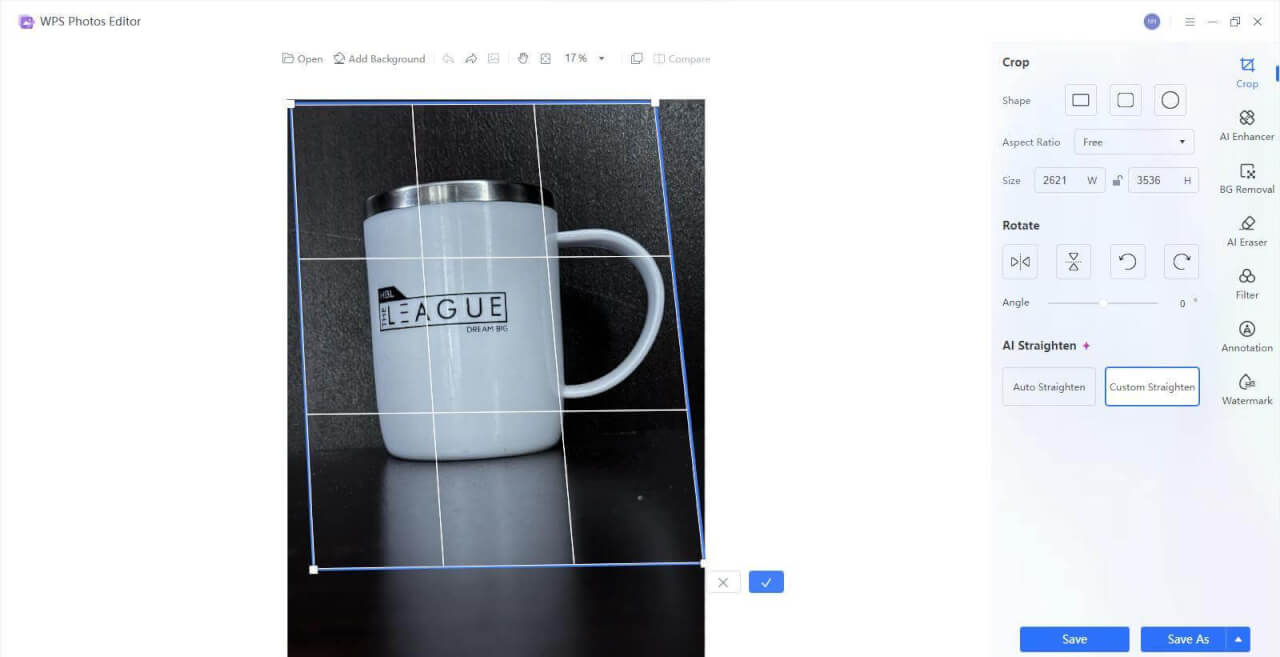Toggle Compare view
The height and width of the screenshot is (657, 1280).
click(681, 58)
